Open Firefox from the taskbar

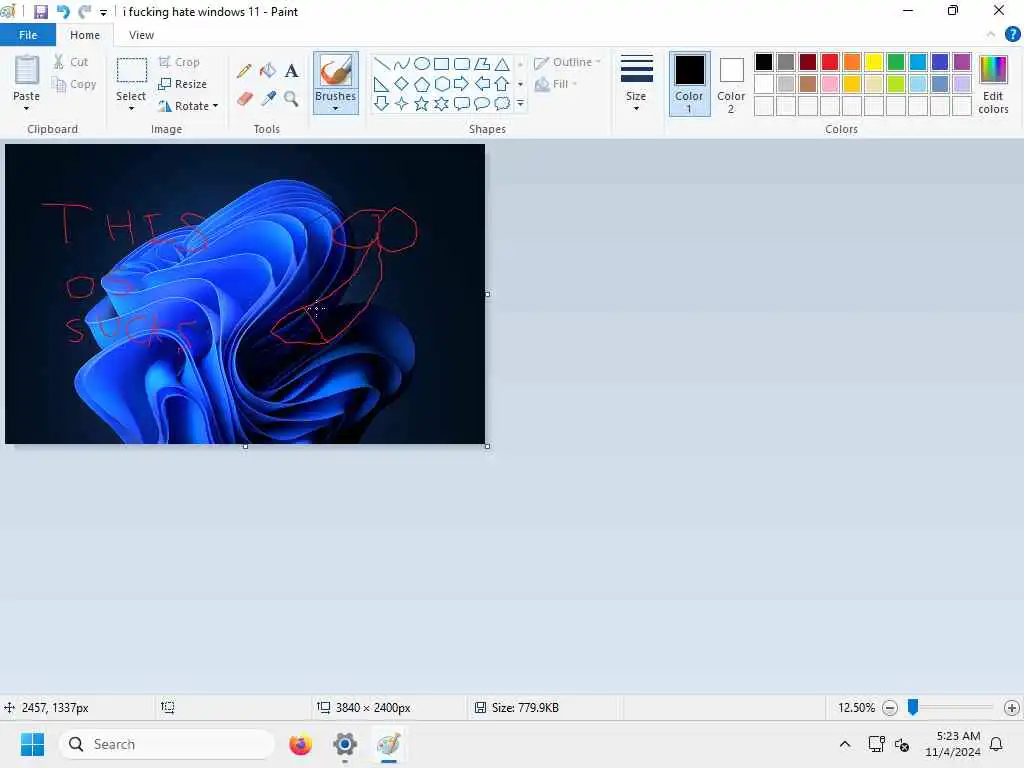pyautogui.click(x=300, y=744)
